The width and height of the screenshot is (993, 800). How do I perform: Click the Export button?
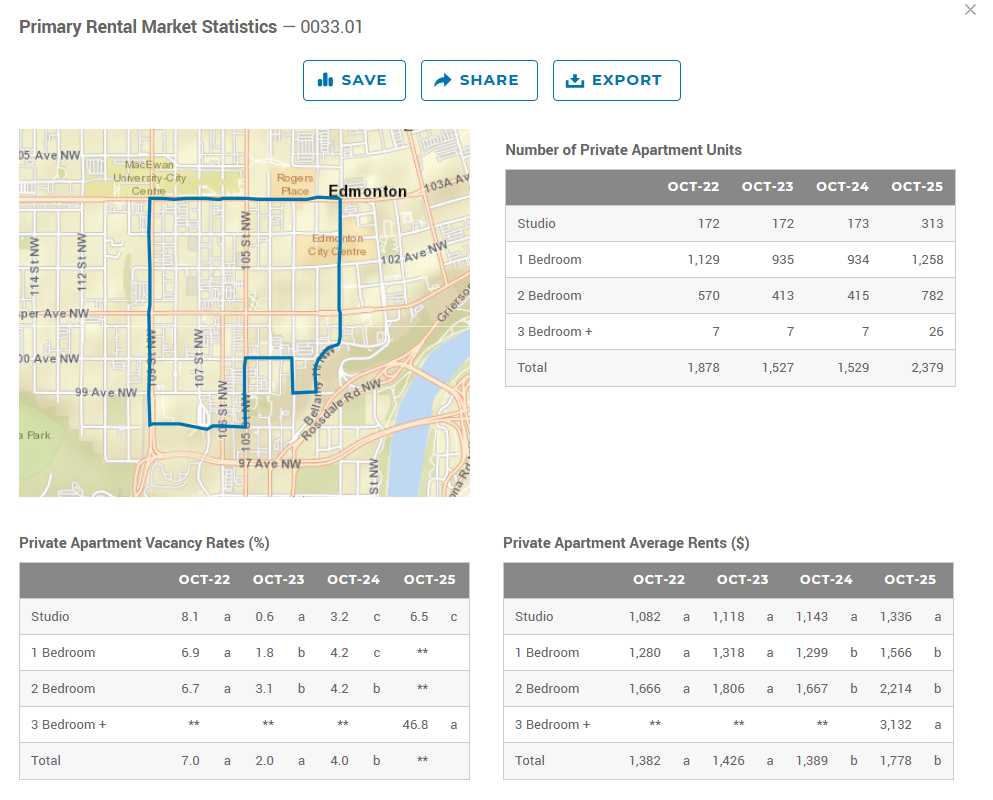coord(616,81)
